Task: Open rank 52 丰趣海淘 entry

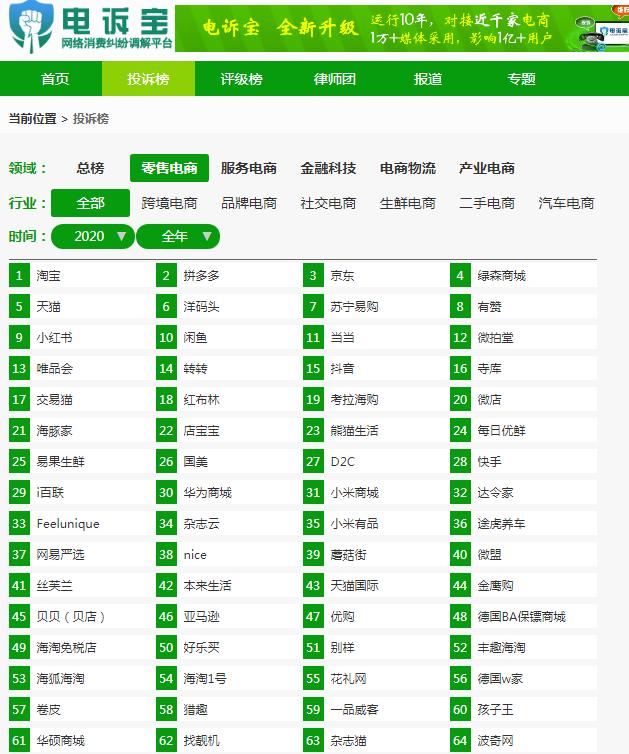Action: pyautogui.click(x=524, y=648)
